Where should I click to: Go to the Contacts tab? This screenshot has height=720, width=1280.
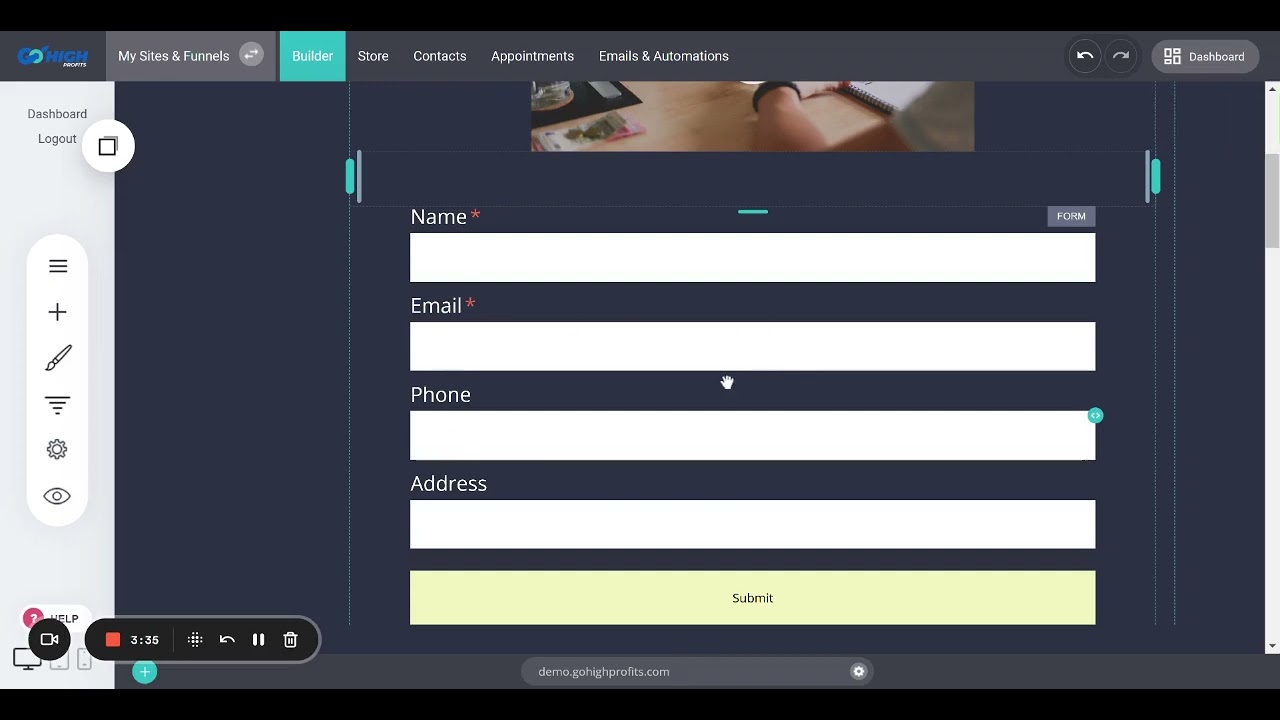click(x=440, y=56)
